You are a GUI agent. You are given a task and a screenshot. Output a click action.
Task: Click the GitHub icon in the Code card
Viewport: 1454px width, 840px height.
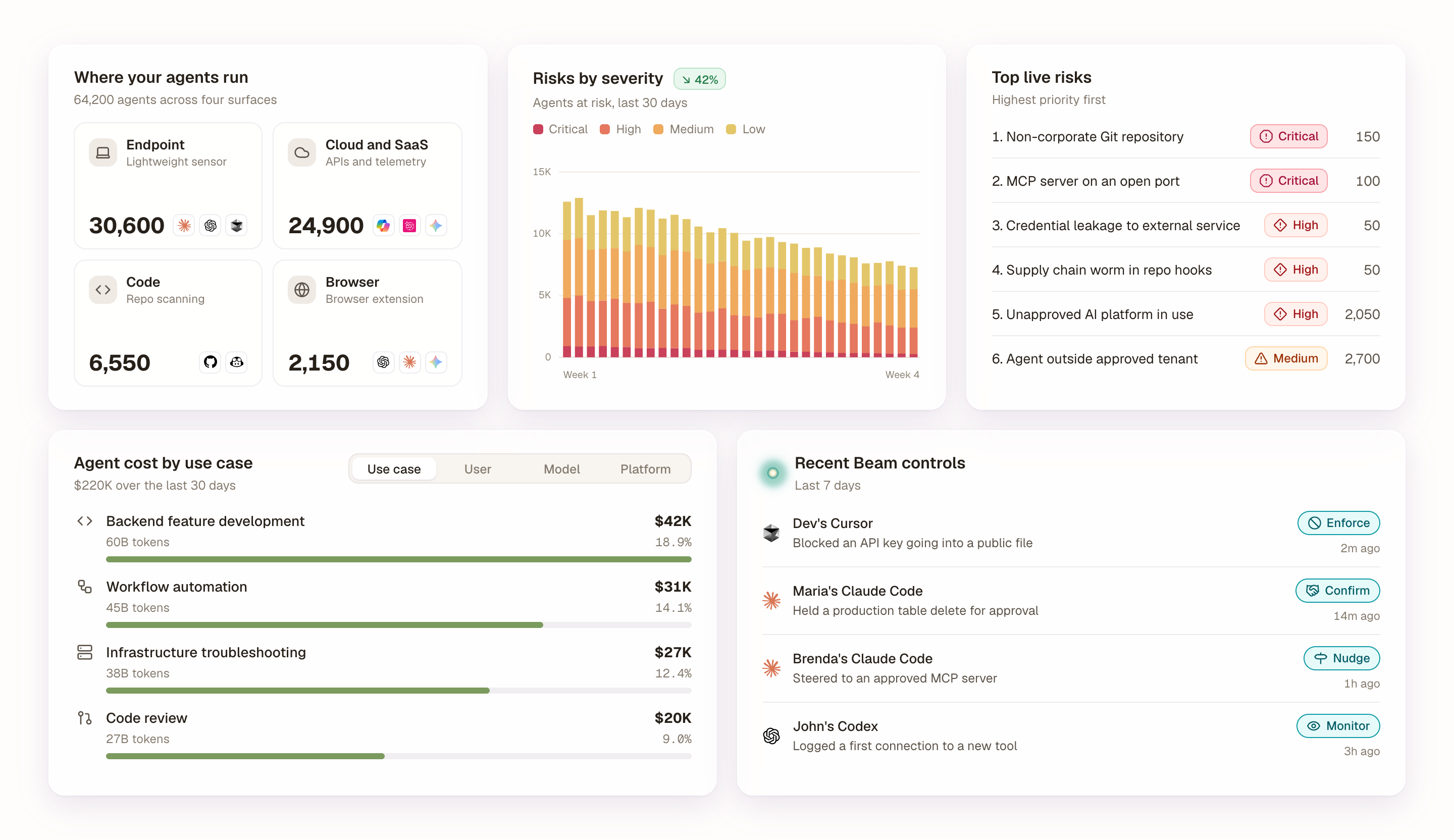[211, 362]
